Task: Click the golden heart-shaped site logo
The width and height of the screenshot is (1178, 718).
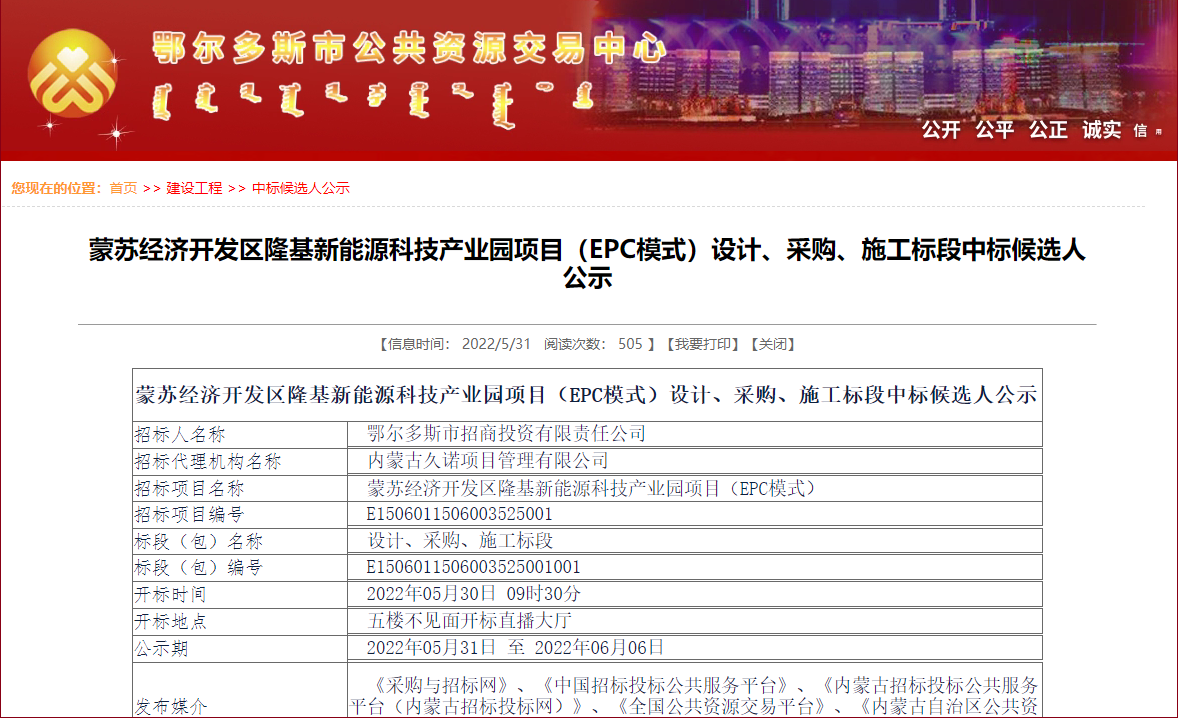Action: coord(72,75)
